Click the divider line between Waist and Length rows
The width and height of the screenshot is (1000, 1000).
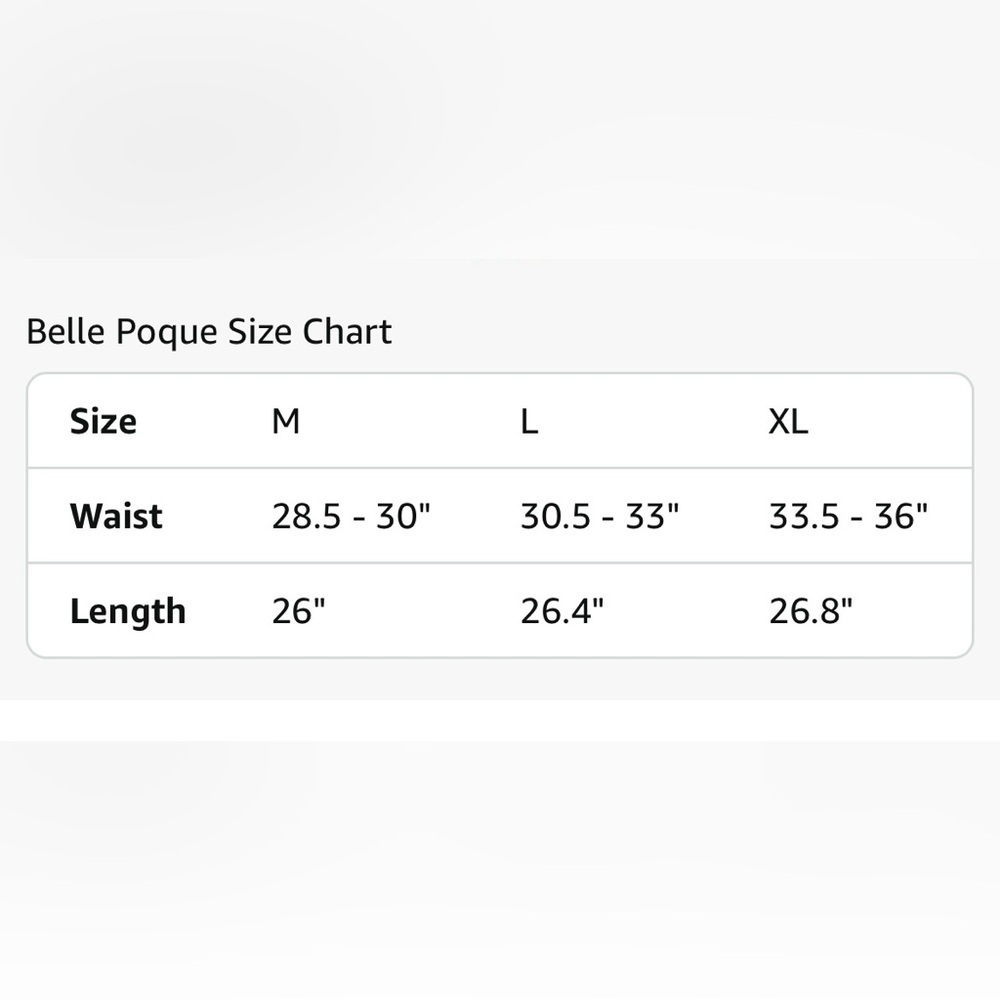500,563
